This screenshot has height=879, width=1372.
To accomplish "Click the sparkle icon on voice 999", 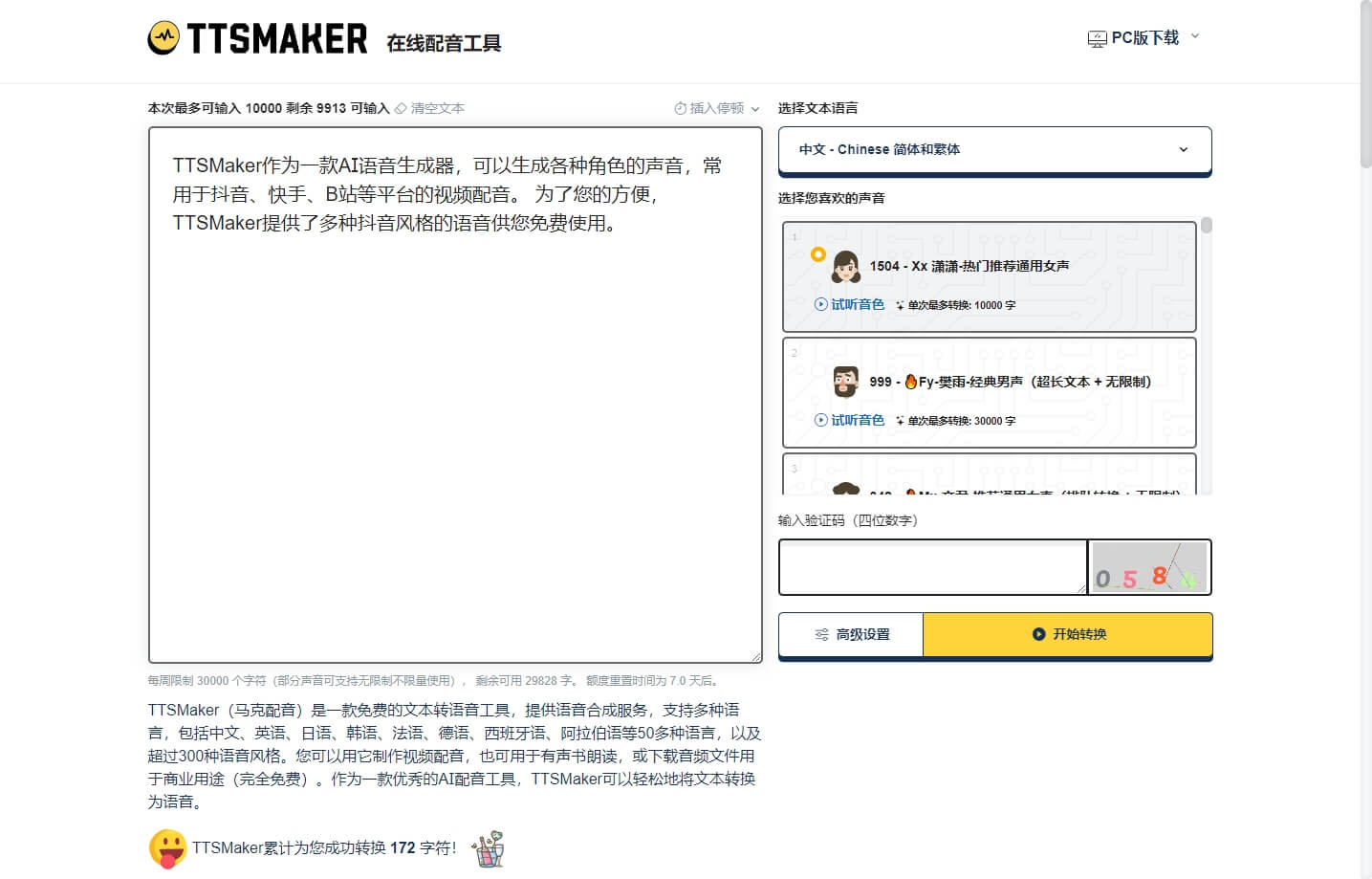I will pyautogui.click(x=900, y=421).
